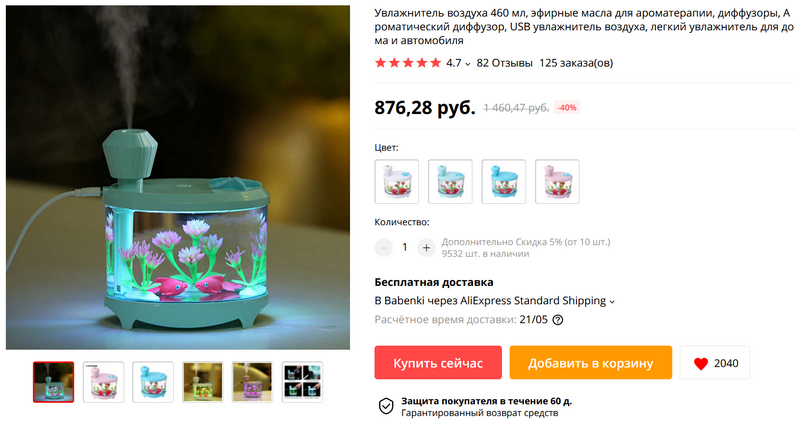This screenshot has width=800, height=428.
Task: Open the AliExpress Standard Shipping dropdown
Action: [x=612, y=301]
